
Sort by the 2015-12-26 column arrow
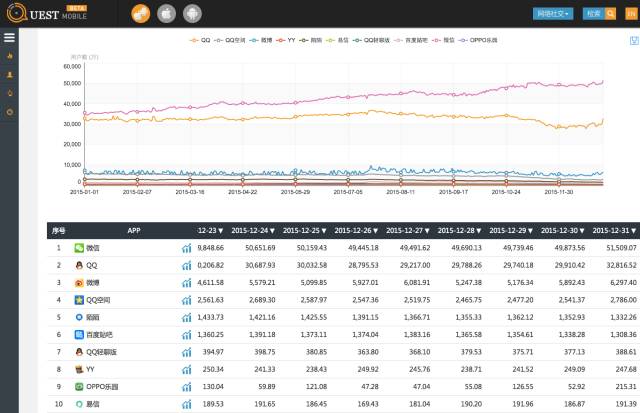coord(376,231)
